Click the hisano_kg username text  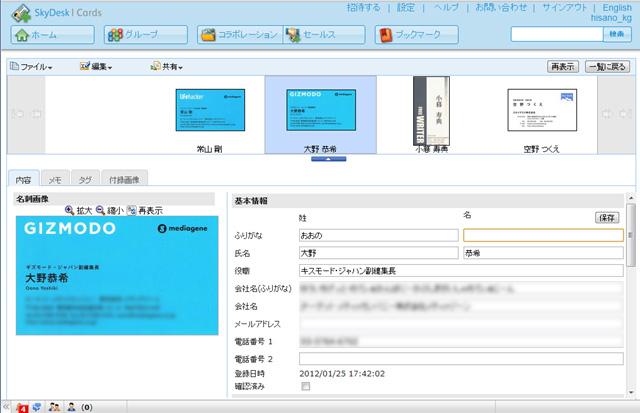(x=611, y=18)
